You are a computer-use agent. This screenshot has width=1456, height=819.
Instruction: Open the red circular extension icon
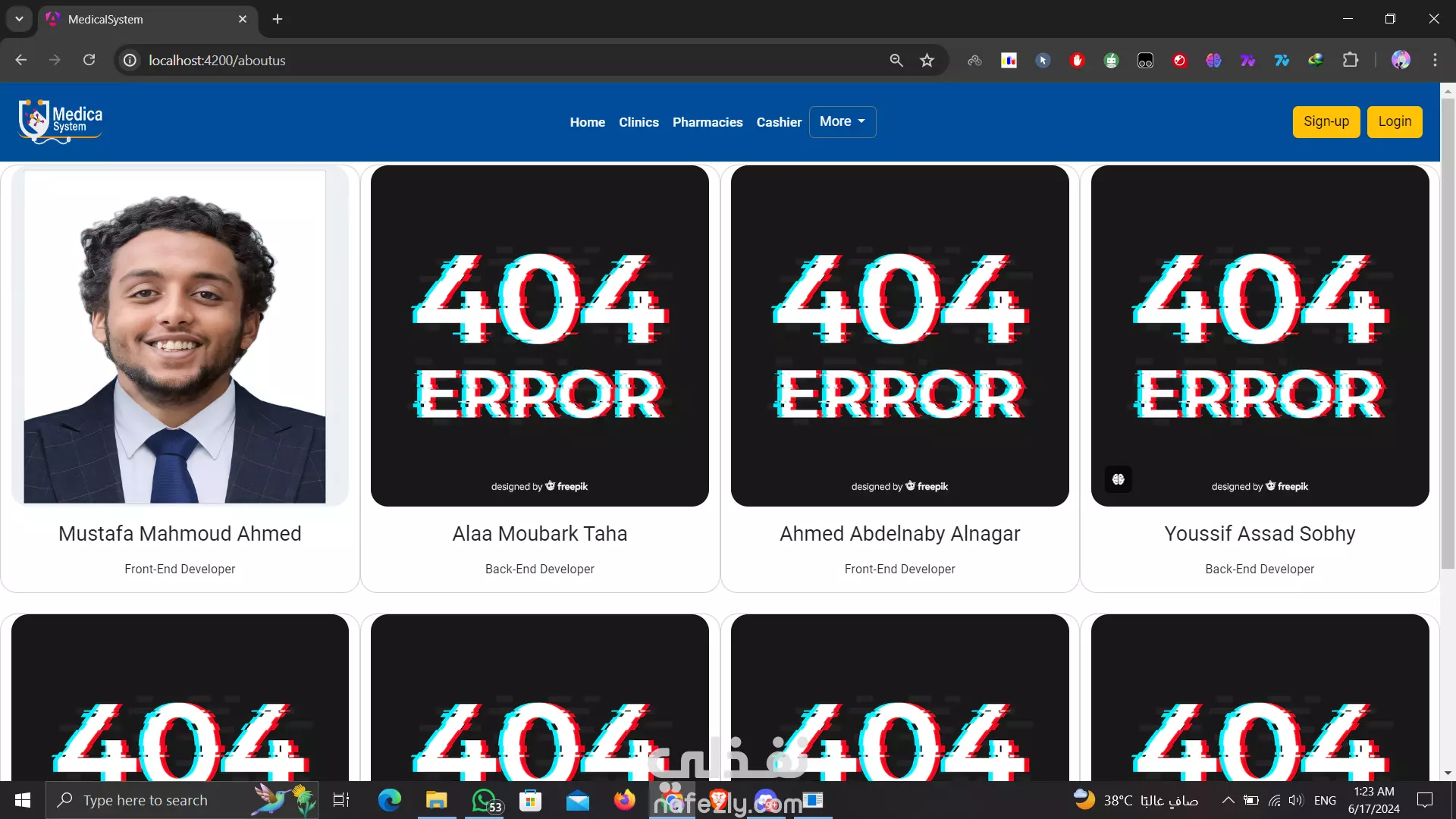pos(1179,60)
